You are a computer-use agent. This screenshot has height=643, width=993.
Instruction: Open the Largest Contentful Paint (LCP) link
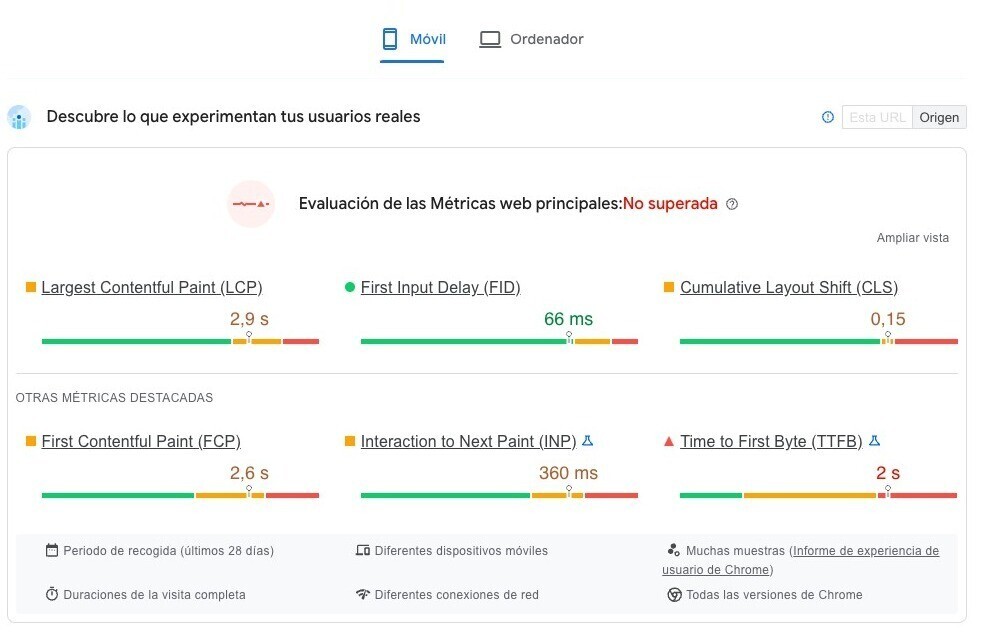(152, 288)
